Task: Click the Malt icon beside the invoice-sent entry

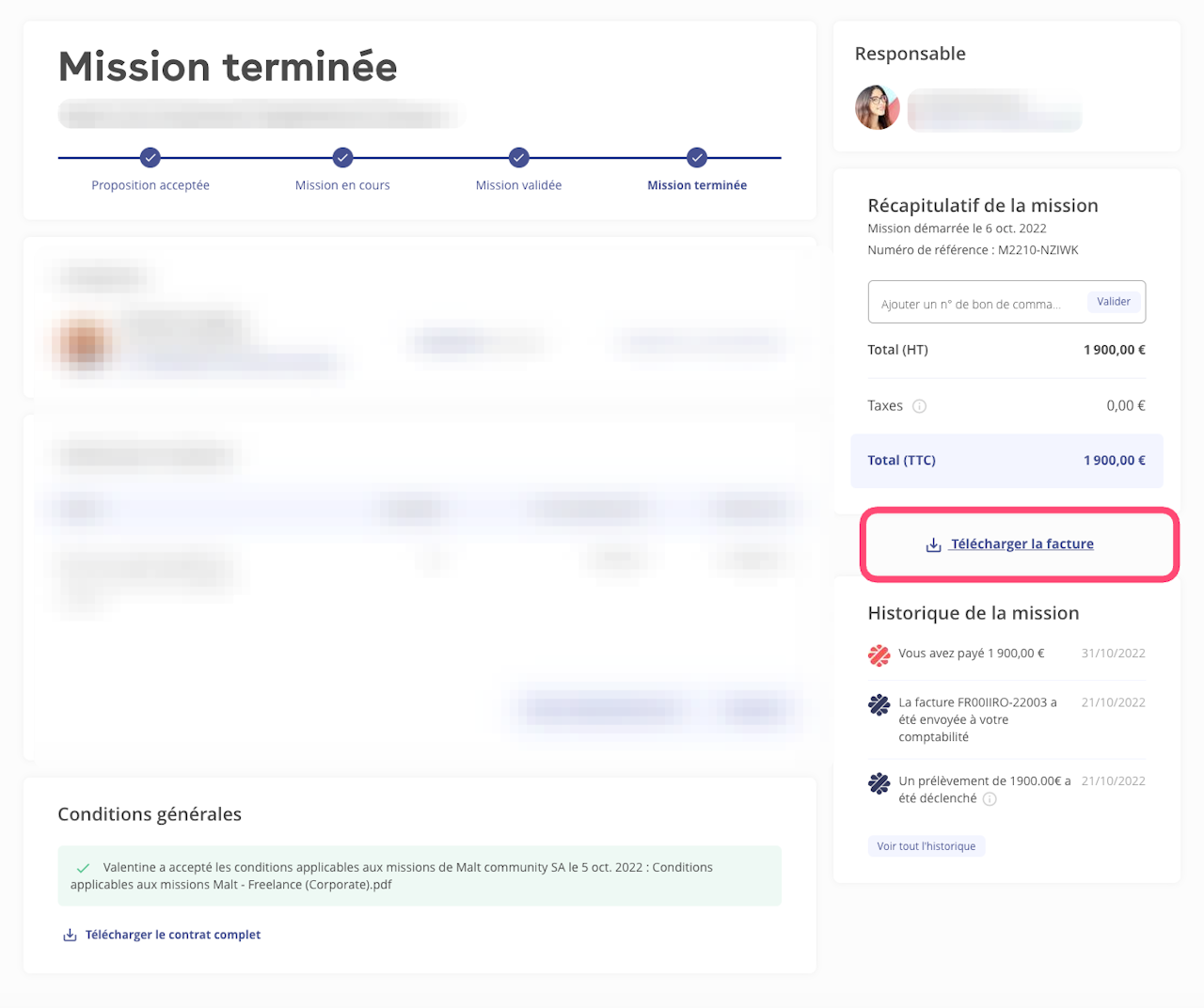Action: coord(879,704)
